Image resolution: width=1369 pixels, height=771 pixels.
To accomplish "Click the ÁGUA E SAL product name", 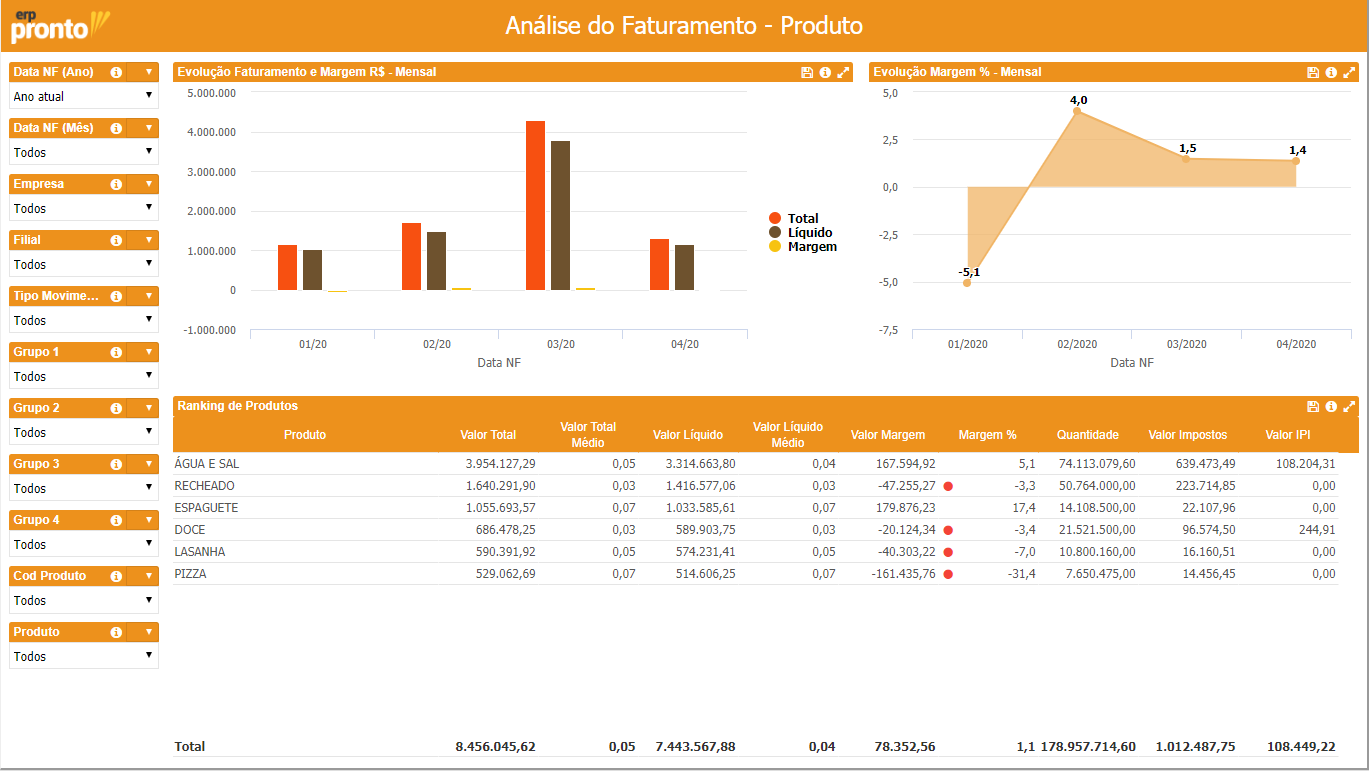I will pyautogui.click(x=207, y=464).
